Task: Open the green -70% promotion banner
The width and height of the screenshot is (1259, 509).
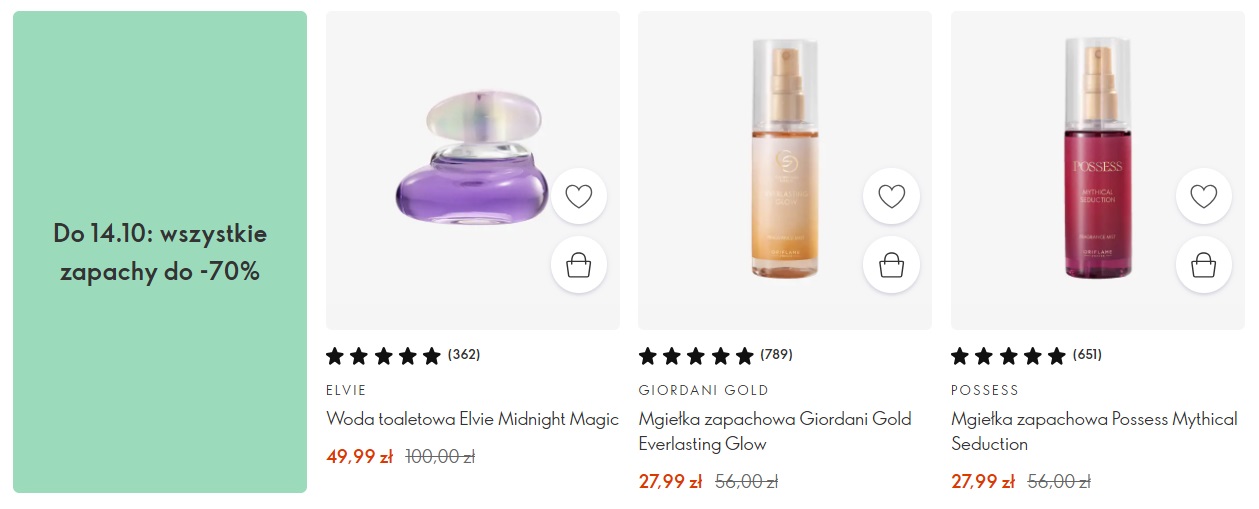Action: tap(160, 252)
